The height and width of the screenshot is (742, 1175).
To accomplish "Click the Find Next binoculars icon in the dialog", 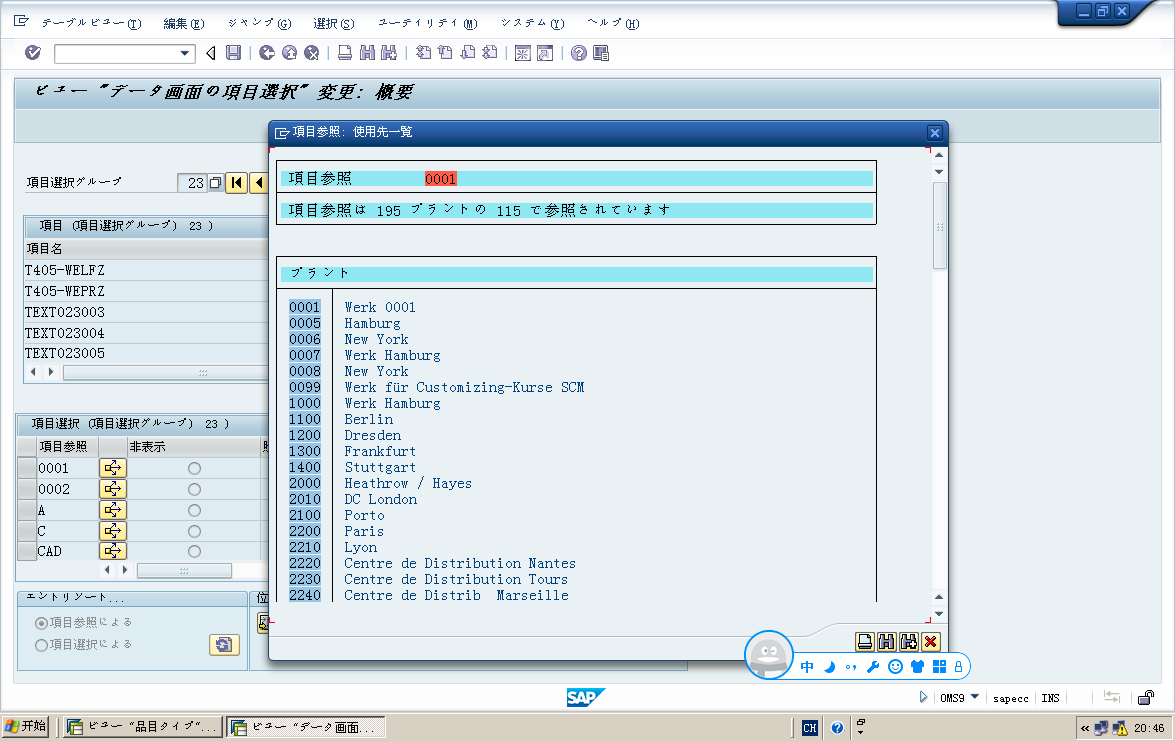I will pyautogui.click(x=908, y=643).
